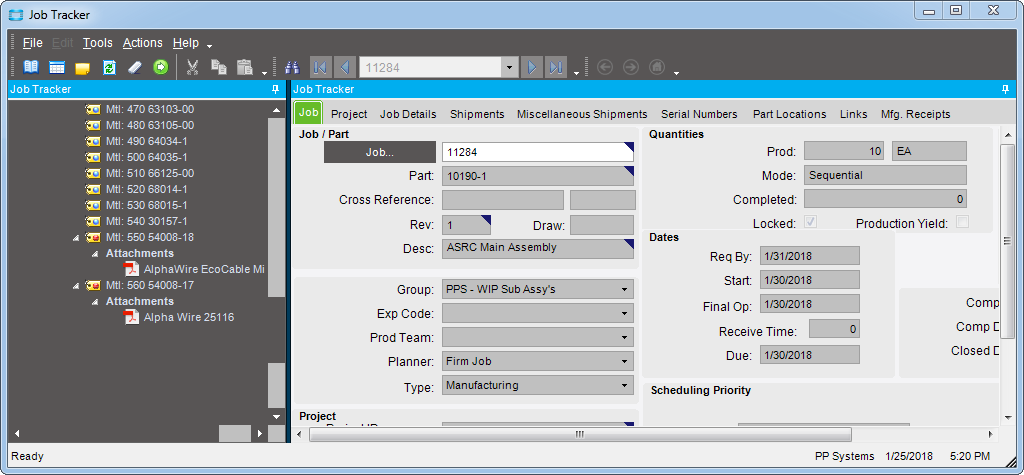Image resolution: width=1024 pixels, height=475 pixels.
Task: Open the Group dropdown list
Action: click(x=625, y=290)
